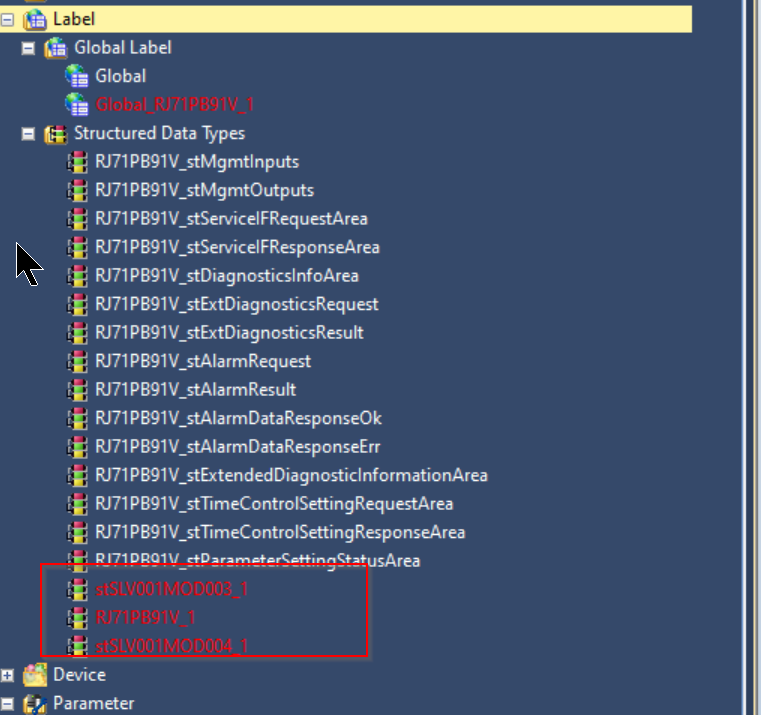Click the stDiagnosticsInfoArea structure icon
The image size is (761, 715).
(x=77, y=276)
